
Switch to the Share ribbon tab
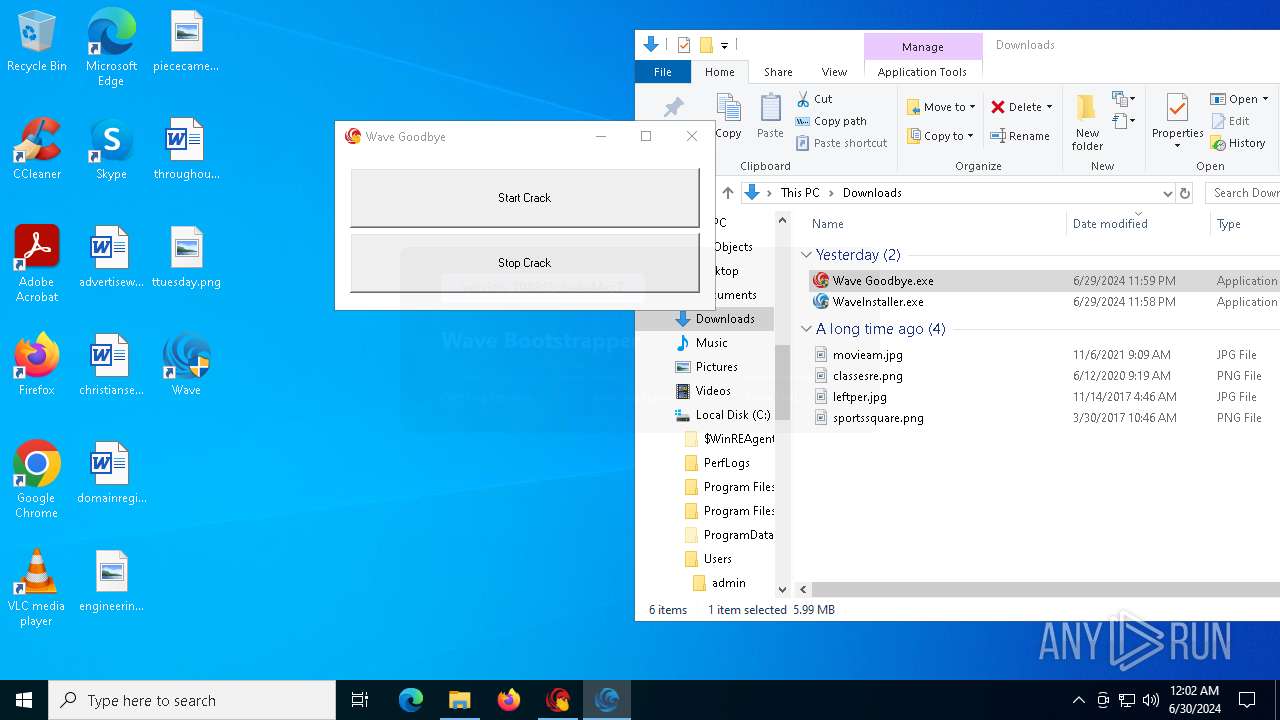[778, 72]
